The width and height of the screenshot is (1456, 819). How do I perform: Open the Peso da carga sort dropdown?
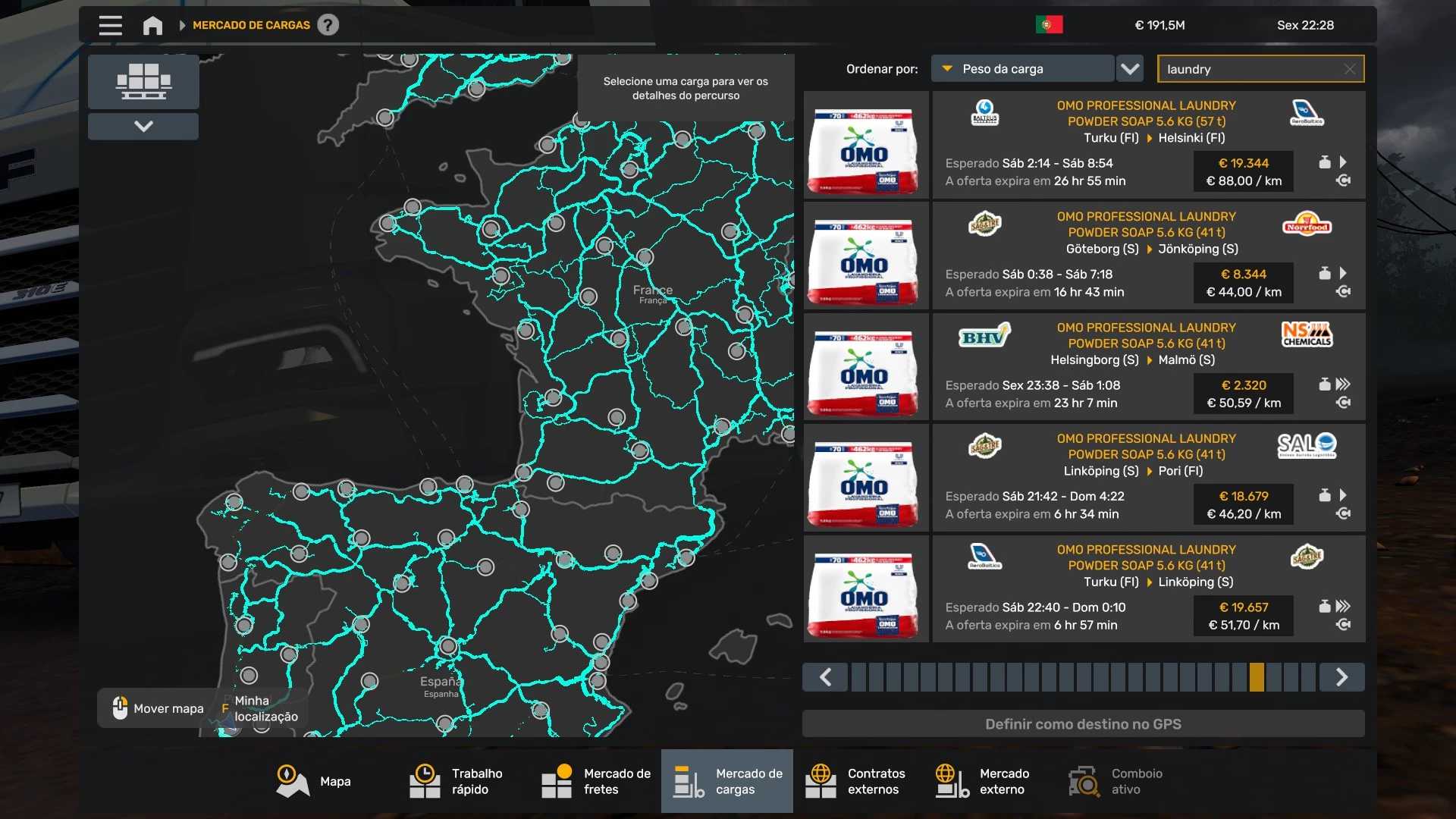(1022, 69)
